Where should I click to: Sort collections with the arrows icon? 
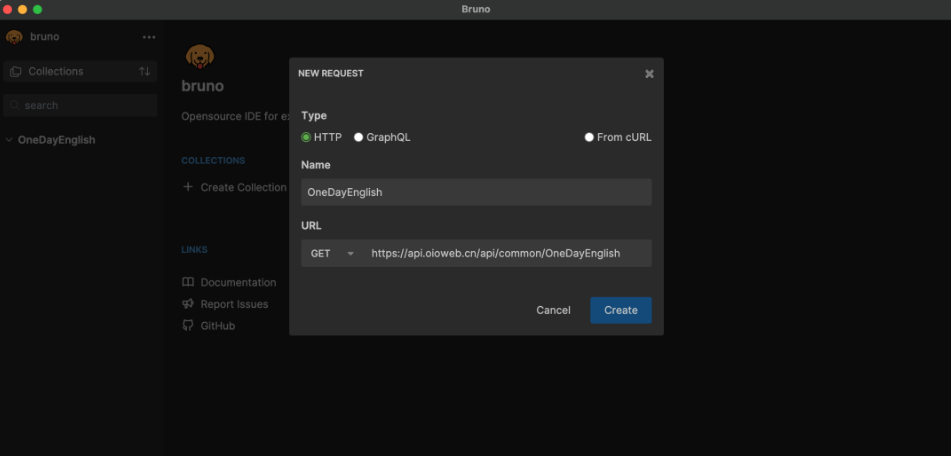coord(144,72)
